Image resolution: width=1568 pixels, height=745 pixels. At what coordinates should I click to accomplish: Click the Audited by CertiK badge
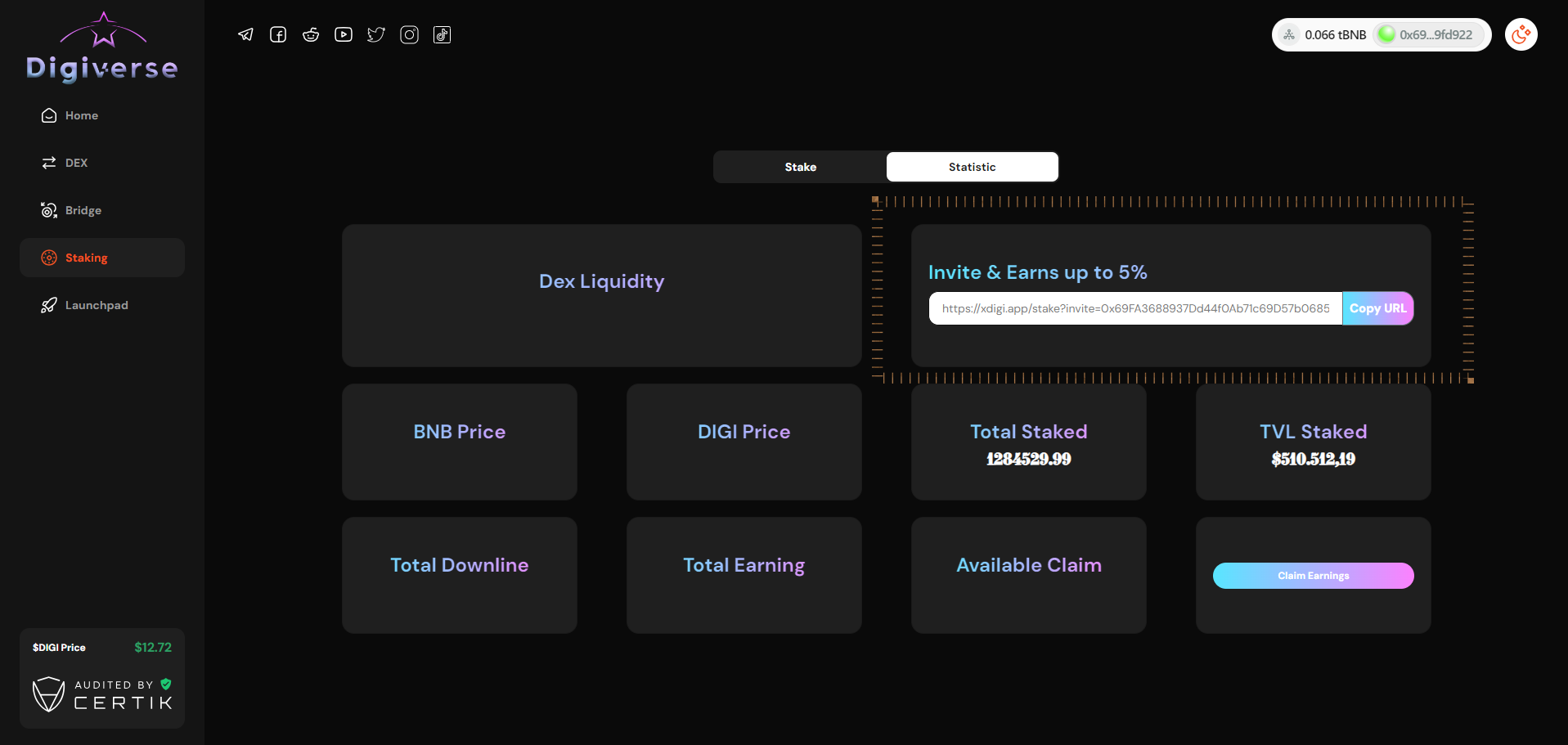click(102, 694)
